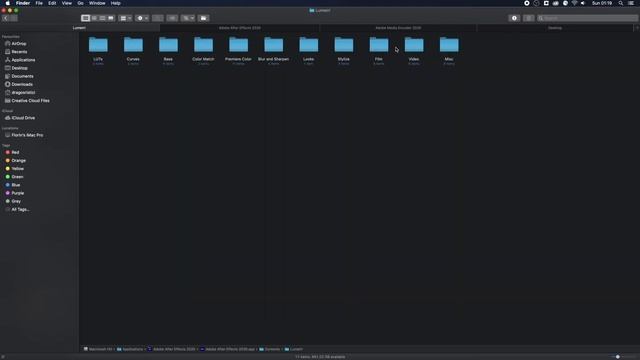Click the Get Info toolbar button

514,18
